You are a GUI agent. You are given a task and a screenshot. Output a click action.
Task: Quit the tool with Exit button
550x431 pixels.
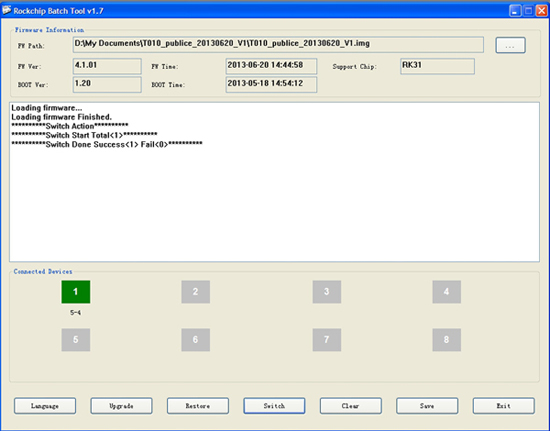[504, 406]
